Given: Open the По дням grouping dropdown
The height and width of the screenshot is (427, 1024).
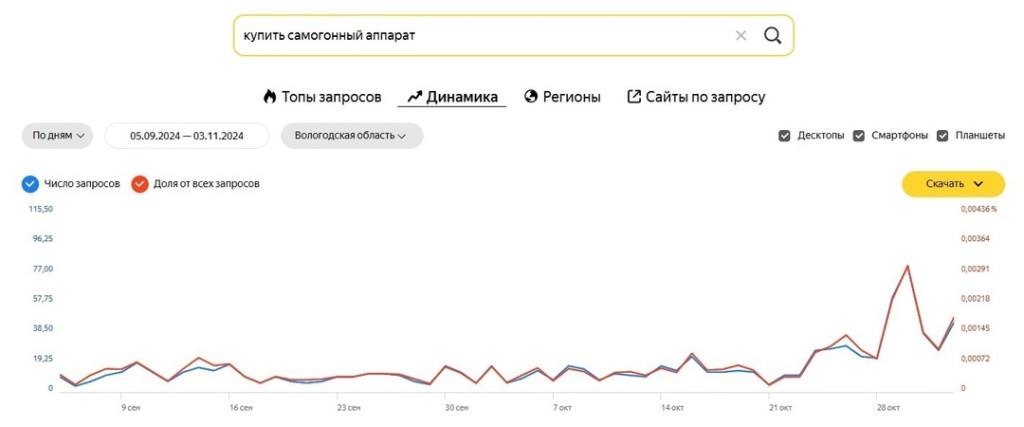Looking at the screenshot, I should [58, 136].
